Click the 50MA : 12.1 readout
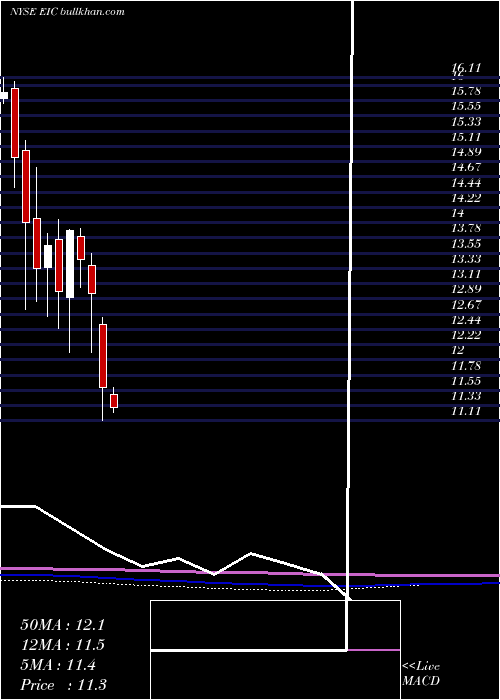Screen dimensions: 500x700 coord(62,625)
